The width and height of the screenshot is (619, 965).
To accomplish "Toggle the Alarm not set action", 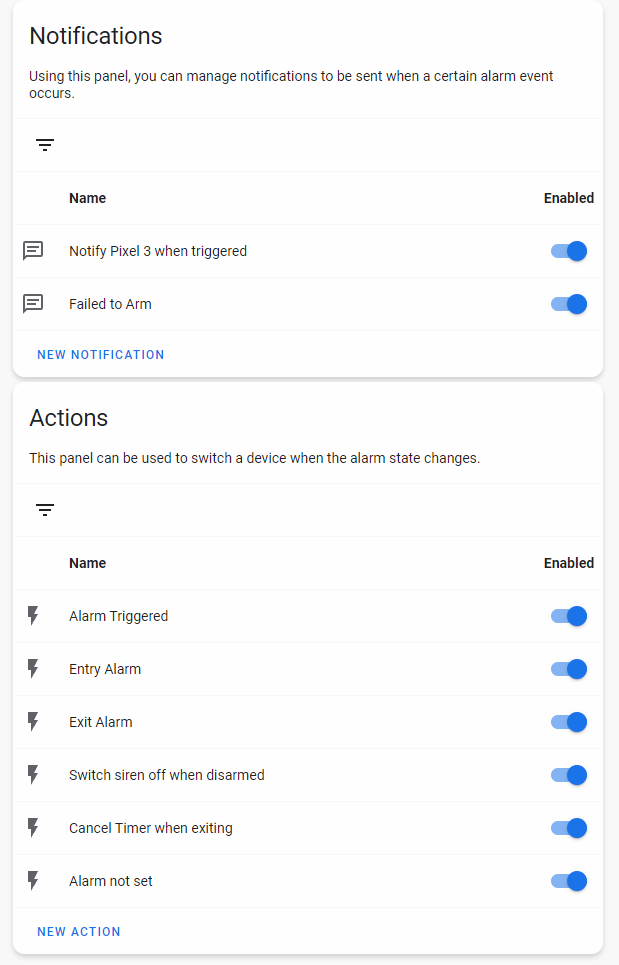I will (569, 881).
